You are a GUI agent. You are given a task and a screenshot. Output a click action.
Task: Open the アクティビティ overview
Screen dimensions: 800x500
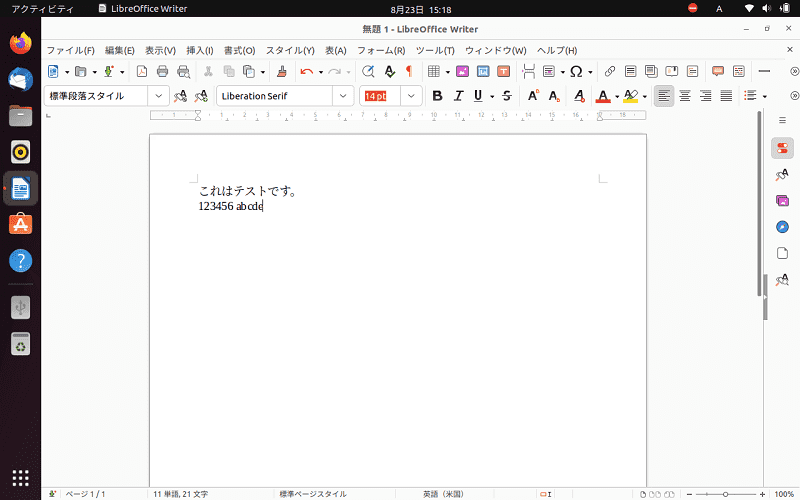(x=42, y=9)
